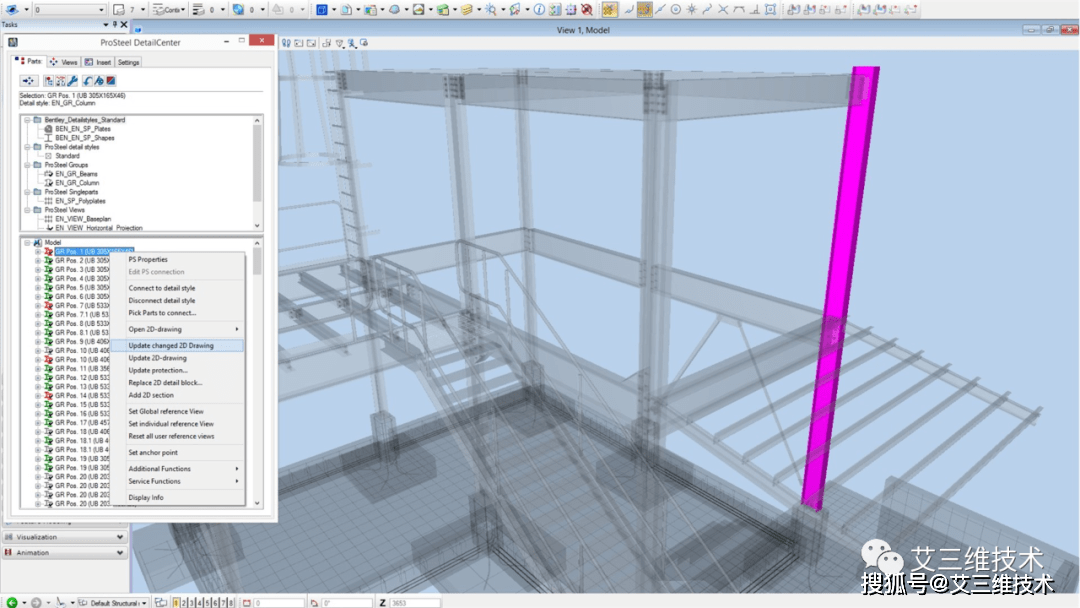Toggle view 1 in the status bar
1080x608 pixels.
point(176,602)
